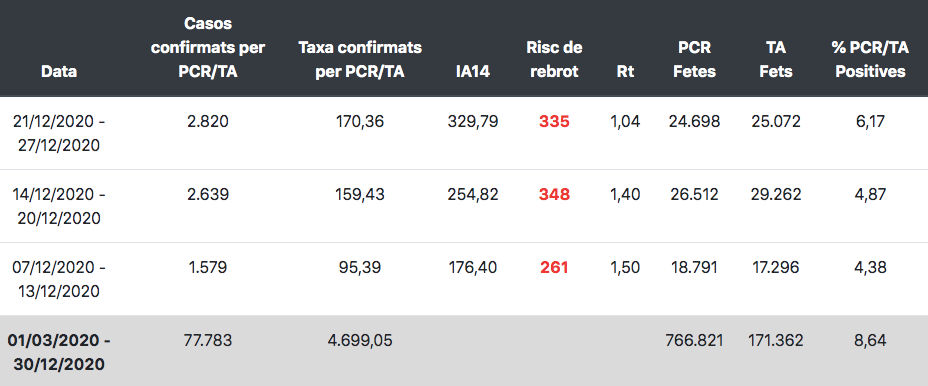This screenshot has width=928, height=386.
Task: Select the Casos confirmats per PCR/TA header
Action: [208, 47]
